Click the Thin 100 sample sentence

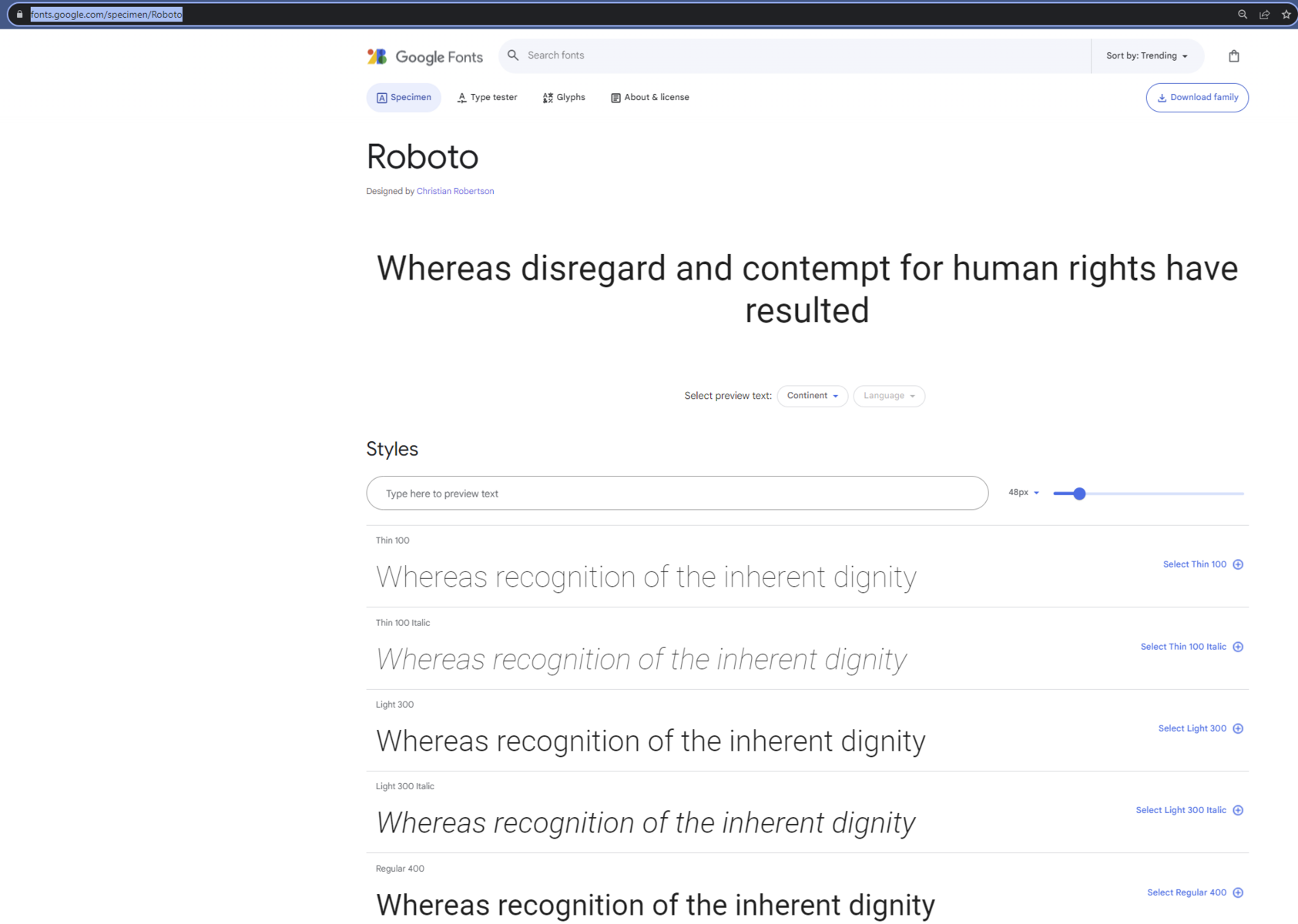tap(646, 577)
